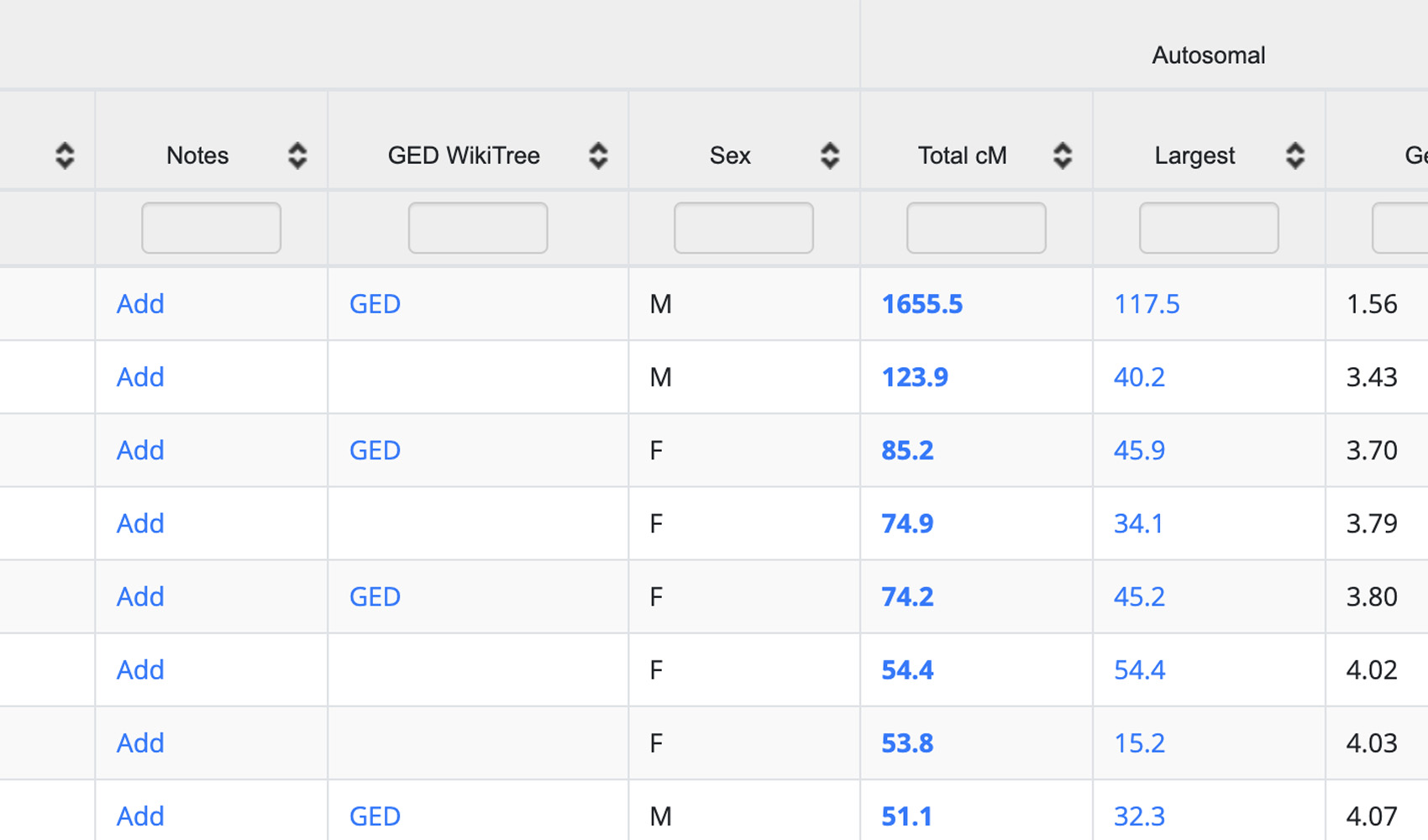Type in the Notes filter box
This screenshot has width=1428, height=840.
(211, 228)
